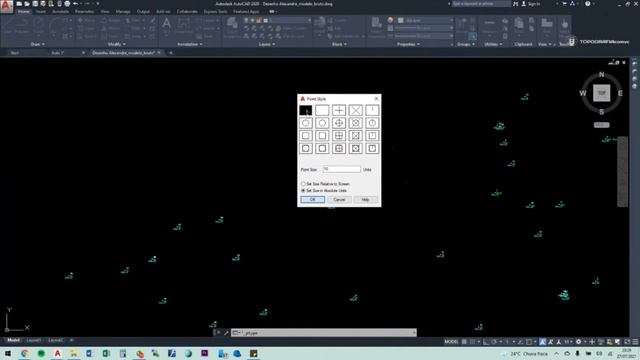640x360 pixels.
Task: Expand the Properties panel dropdown
Action: click(408, 44)
